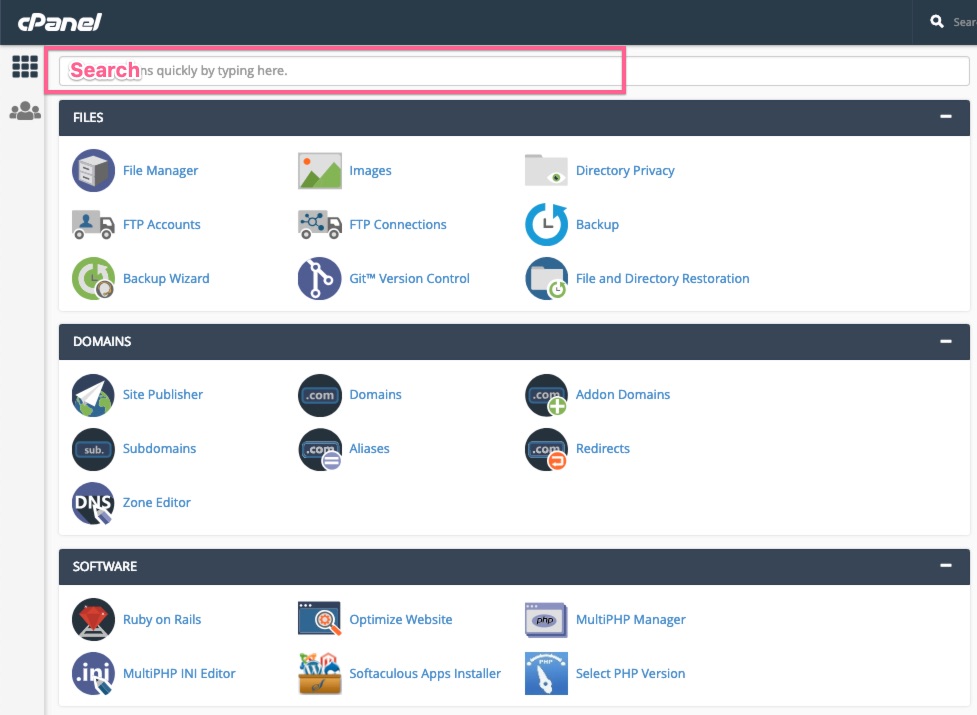This screenshot has height=715, width=977.
Task: Open the Backup Wizard link
Action: tap(166, 279)
